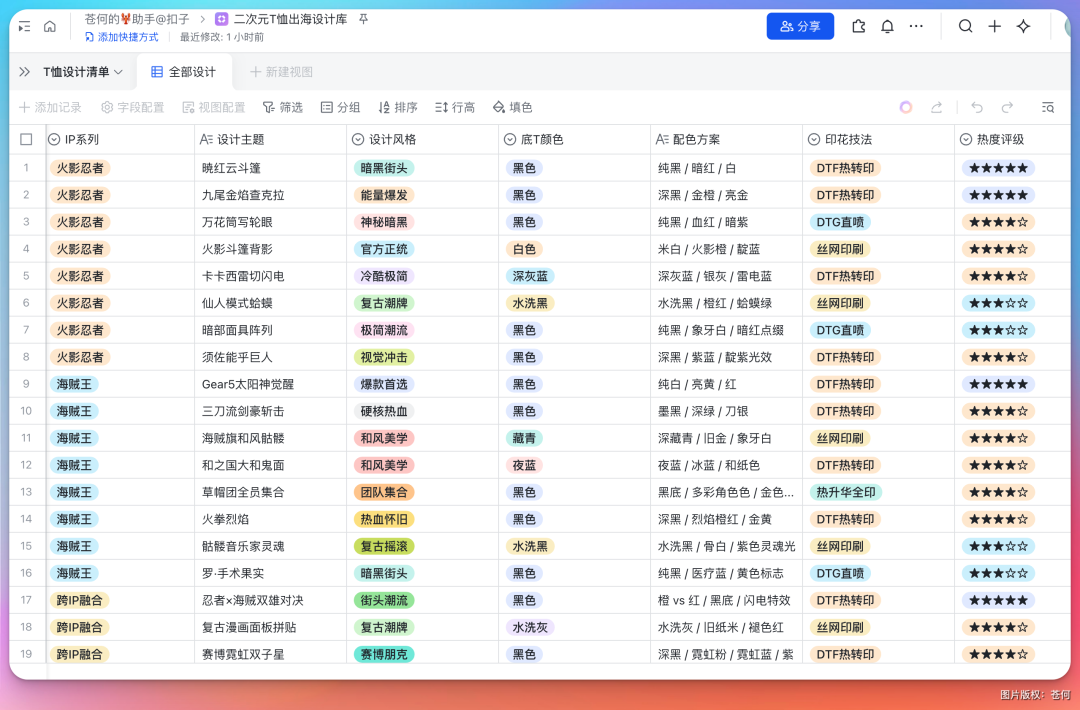Click the find-in-table icon at toolbar right
The height and width of the screenshot is (710, 1080).
click(1047, 107)
